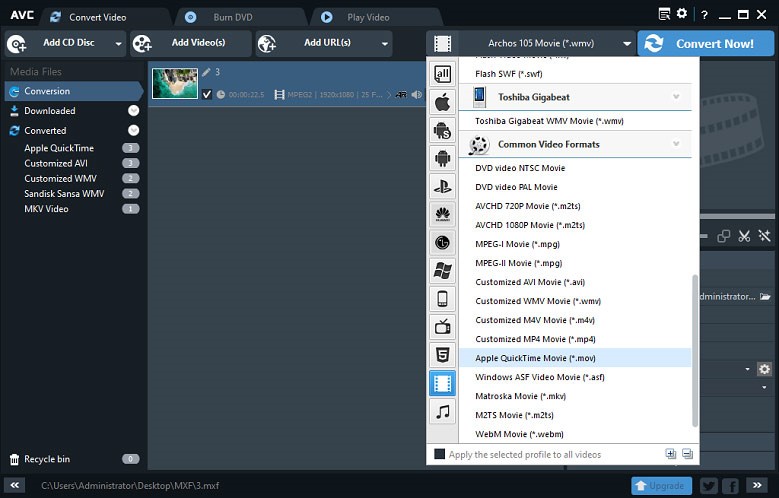The height and width of the screenshot is (498, 779).
Task: Open the settings gear in options panel
Action: (x=764, y=369)
